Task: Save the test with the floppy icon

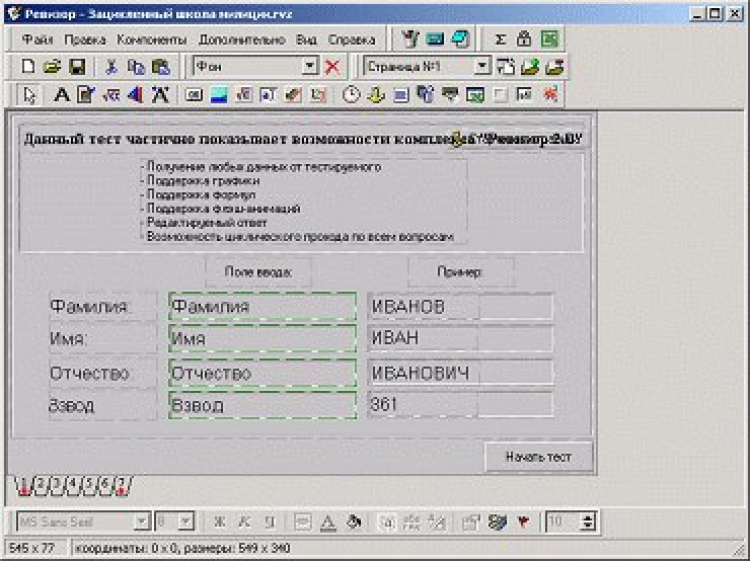Action: tap(77, 66)
